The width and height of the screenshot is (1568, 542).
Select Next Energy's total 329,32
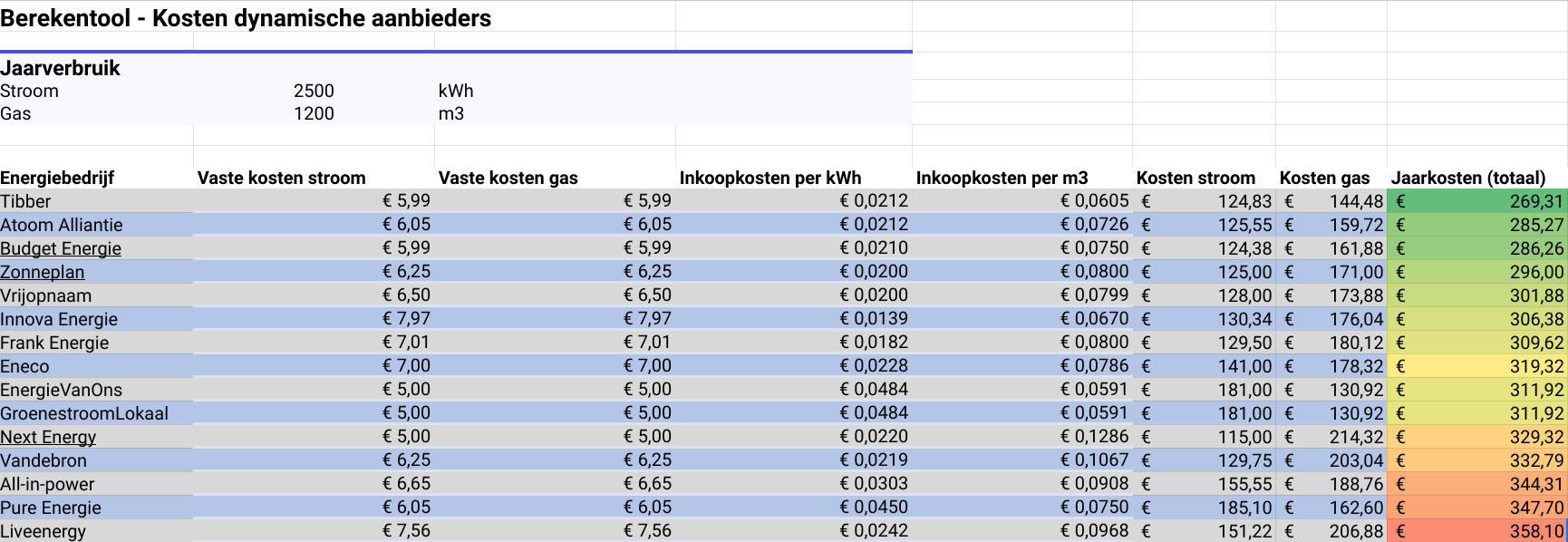point(1477,437)
